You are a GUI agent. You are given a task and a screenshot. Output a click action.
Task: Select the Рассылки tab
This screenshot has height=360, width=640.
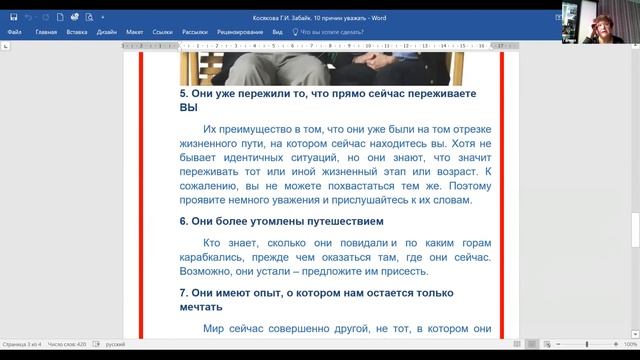click(195, 32)
